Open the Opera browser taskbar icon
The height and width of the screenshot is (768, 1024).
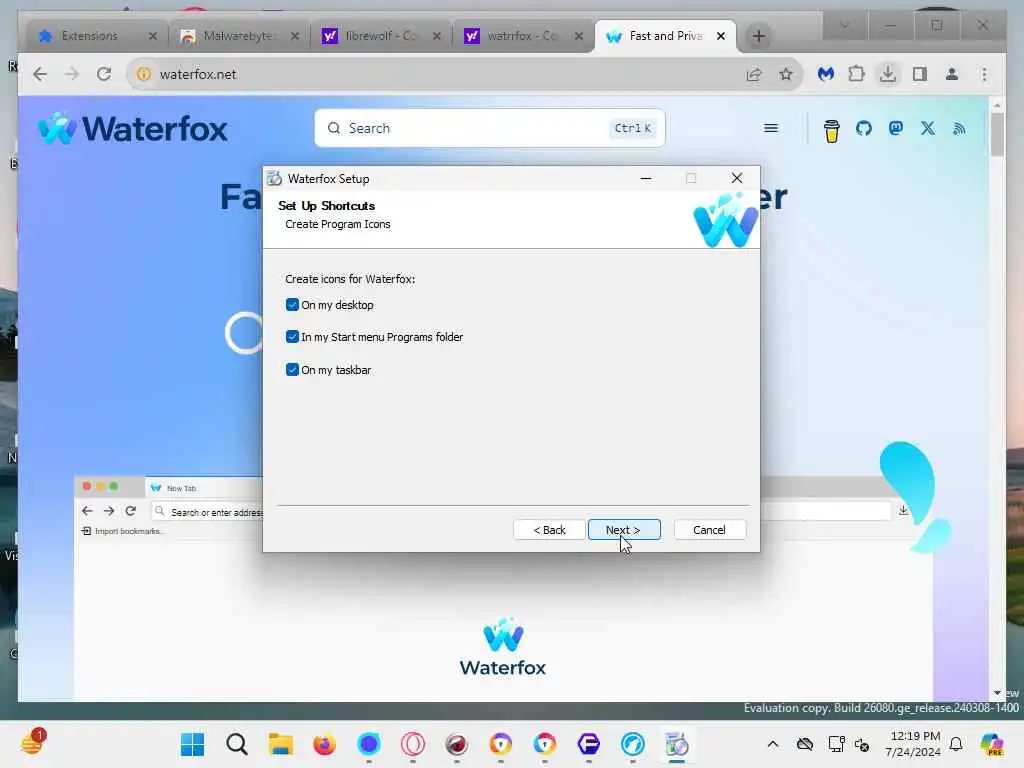click(413, 744)
